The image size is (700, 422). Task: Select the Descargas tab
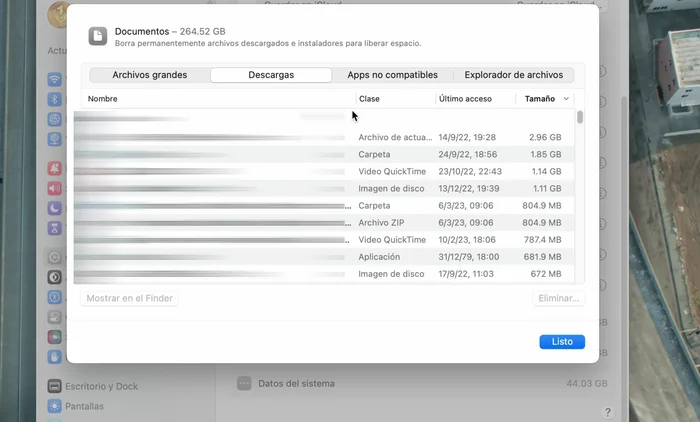[271, 75]
